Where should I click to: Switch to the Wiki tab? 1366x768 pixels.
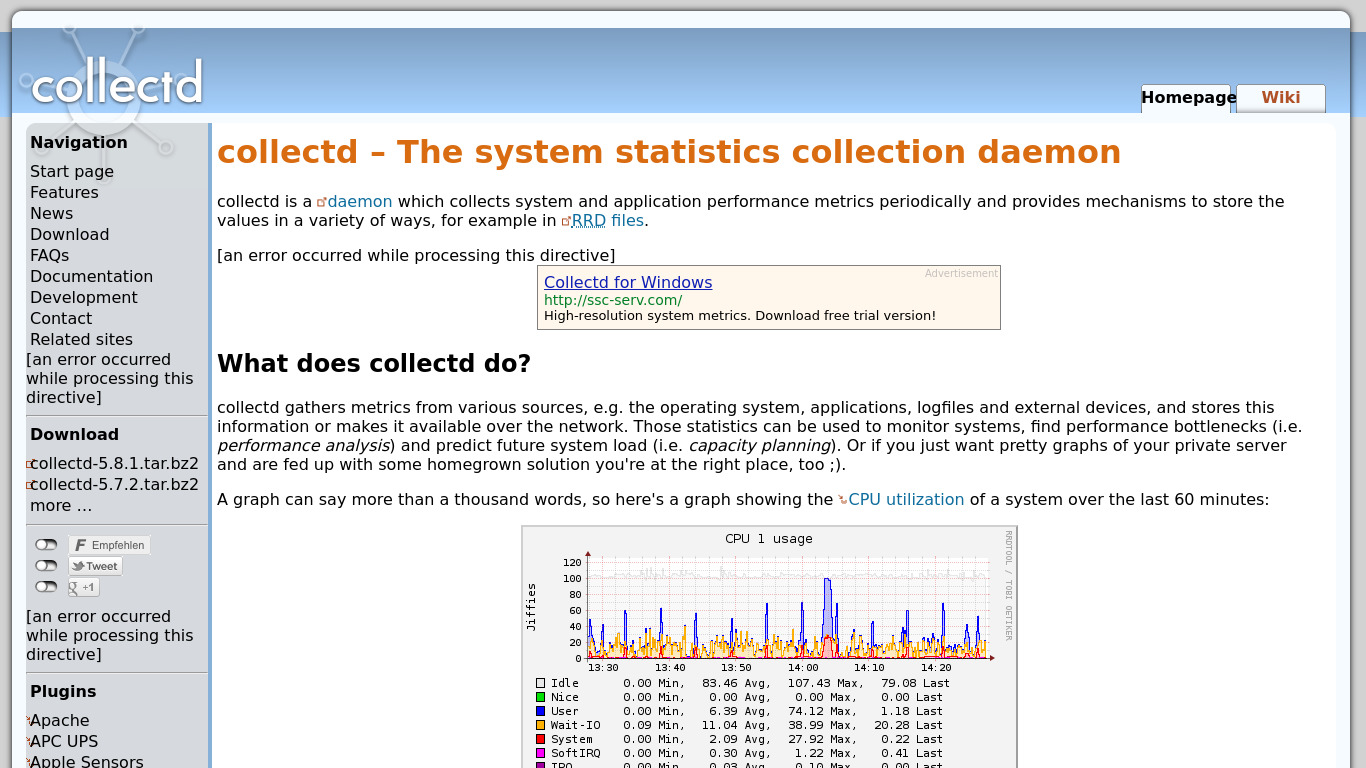(1281, 98)
